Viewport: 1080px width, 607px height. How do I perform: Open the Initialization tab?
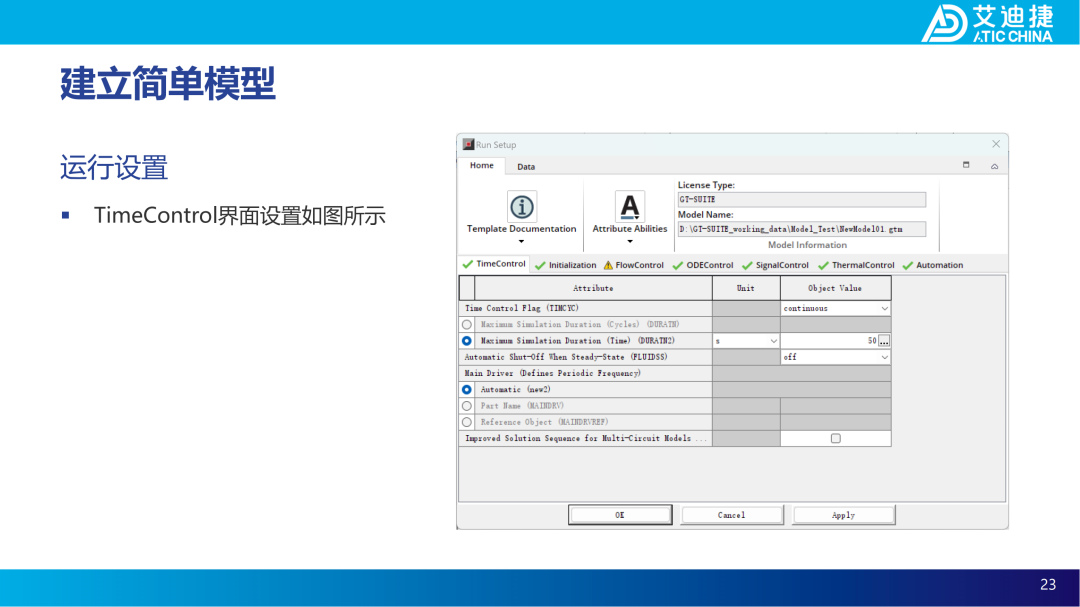[x=565, y=265]
